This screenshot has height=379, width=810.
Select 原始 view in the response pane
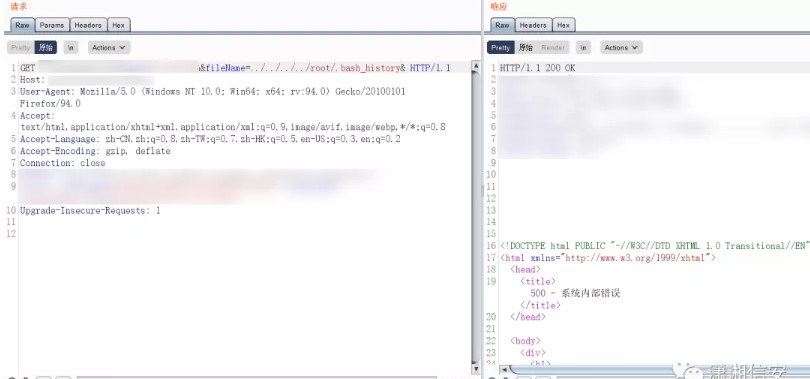(x=525, y=48)
